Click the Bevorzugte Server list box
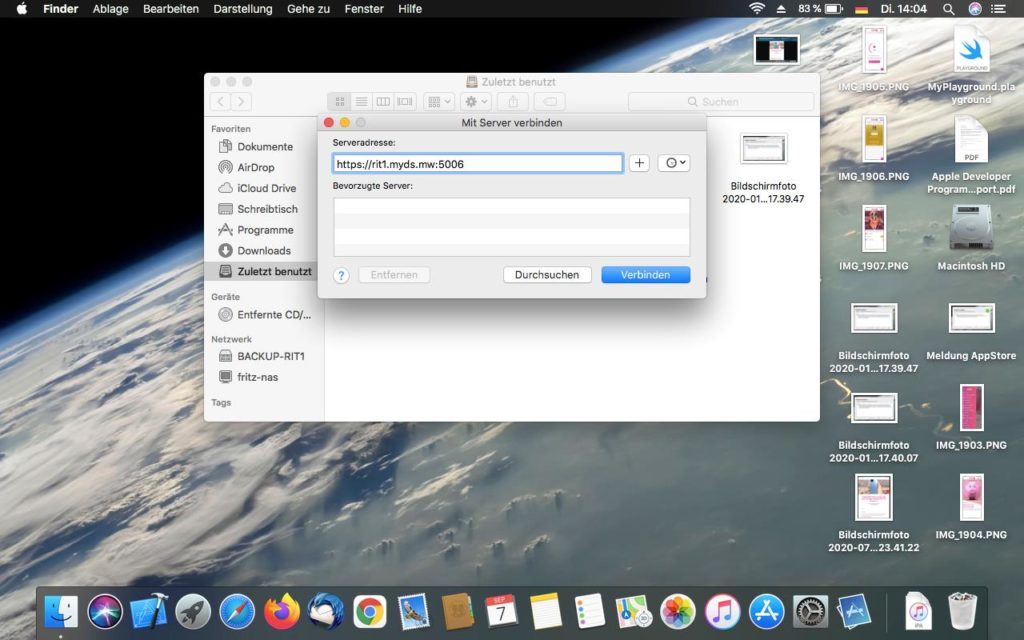 (x=511, y=227)
